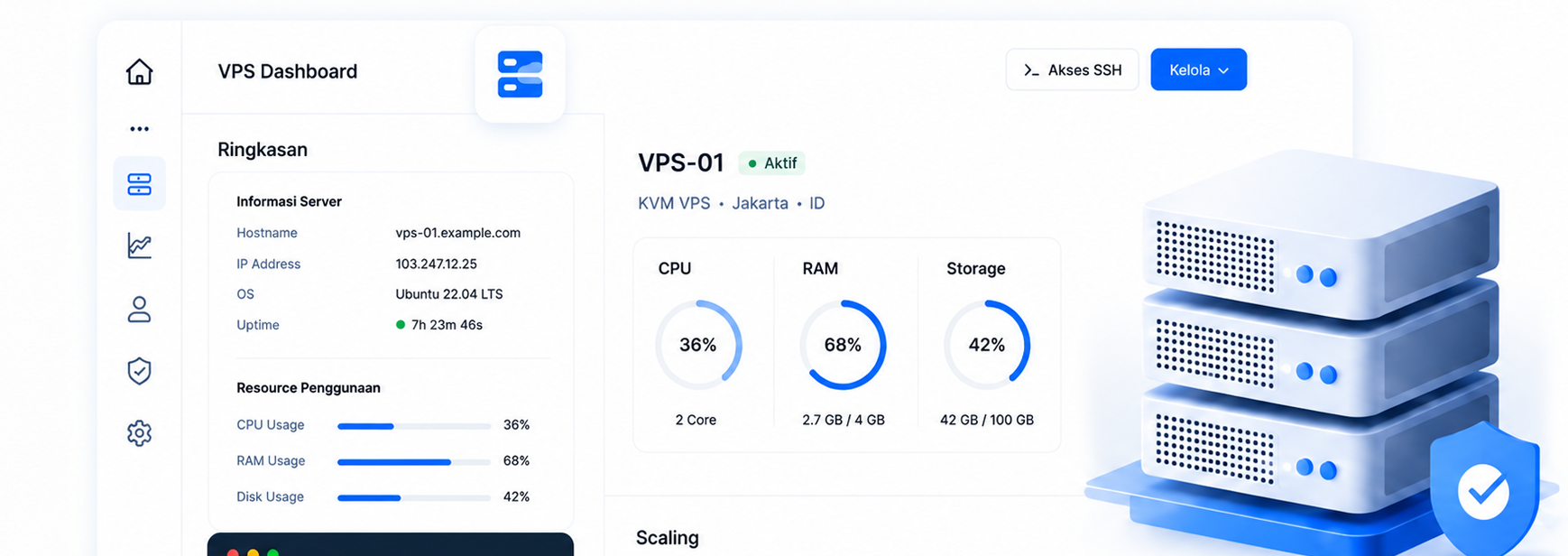The image size is (1568, 556).
Task: Open the Kelola dropdown button
Action: coord(1198,69)
